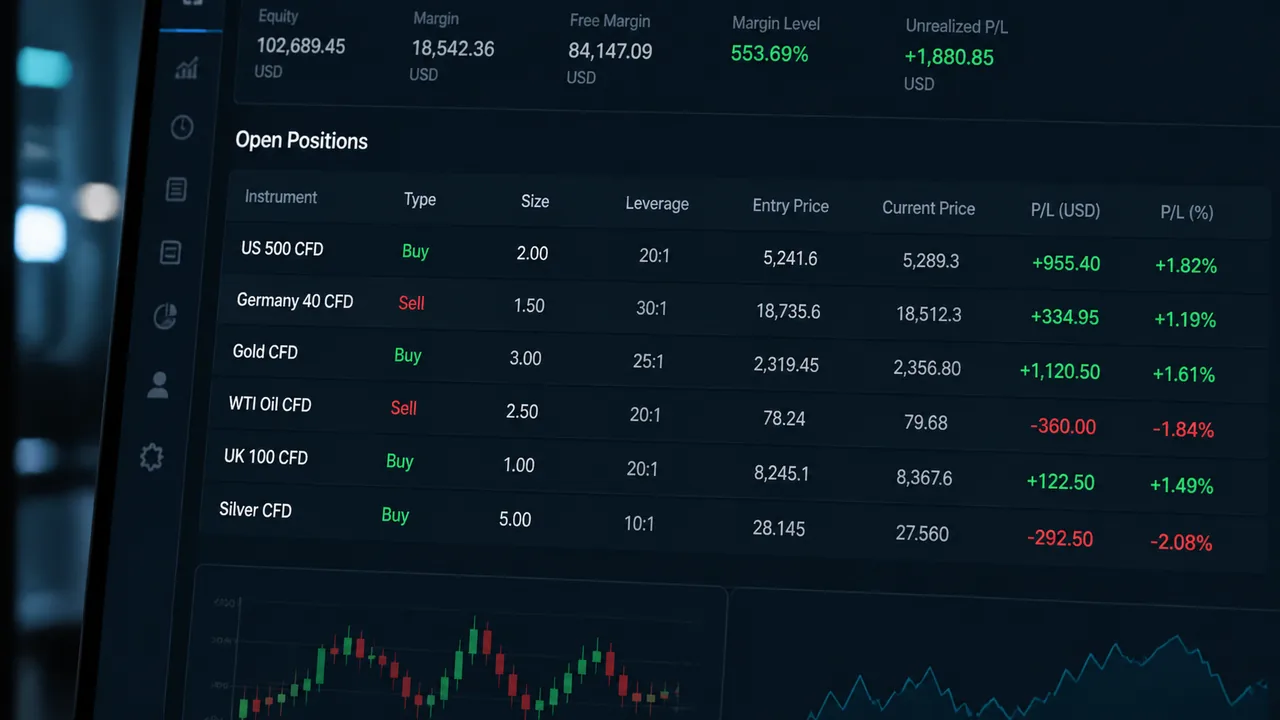
Task: Click the Equity value 102,689.45
Action: coord(301,46)
